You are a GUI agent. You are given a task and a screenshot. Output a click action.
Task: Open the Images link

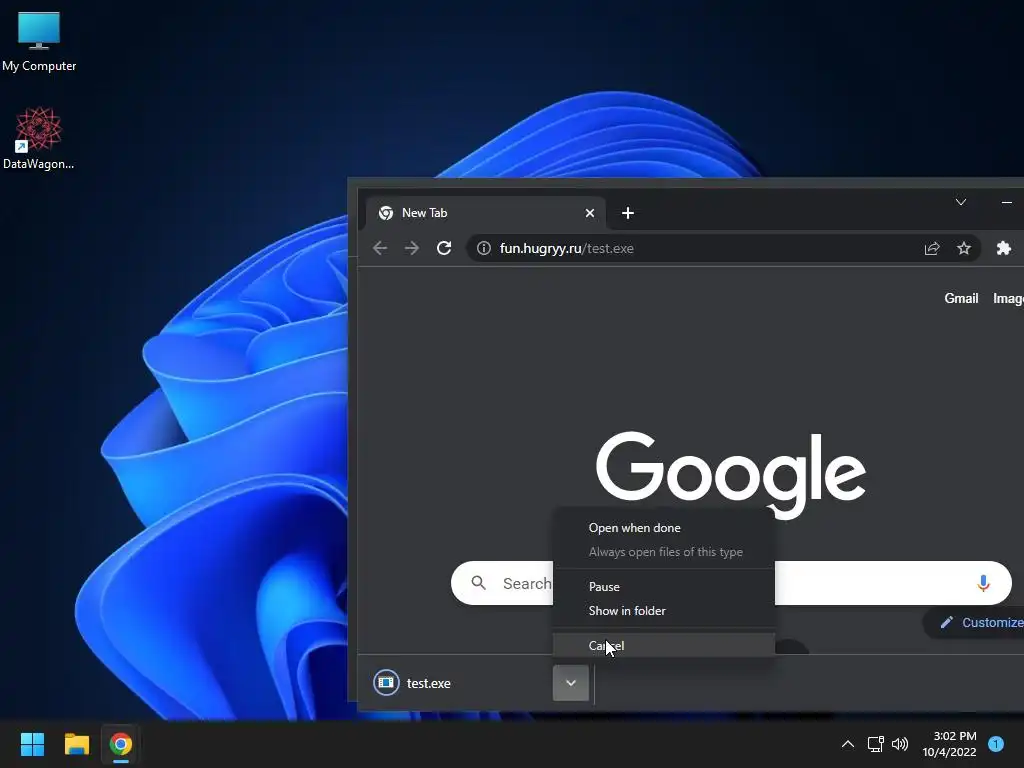[x=1008, y=298]
